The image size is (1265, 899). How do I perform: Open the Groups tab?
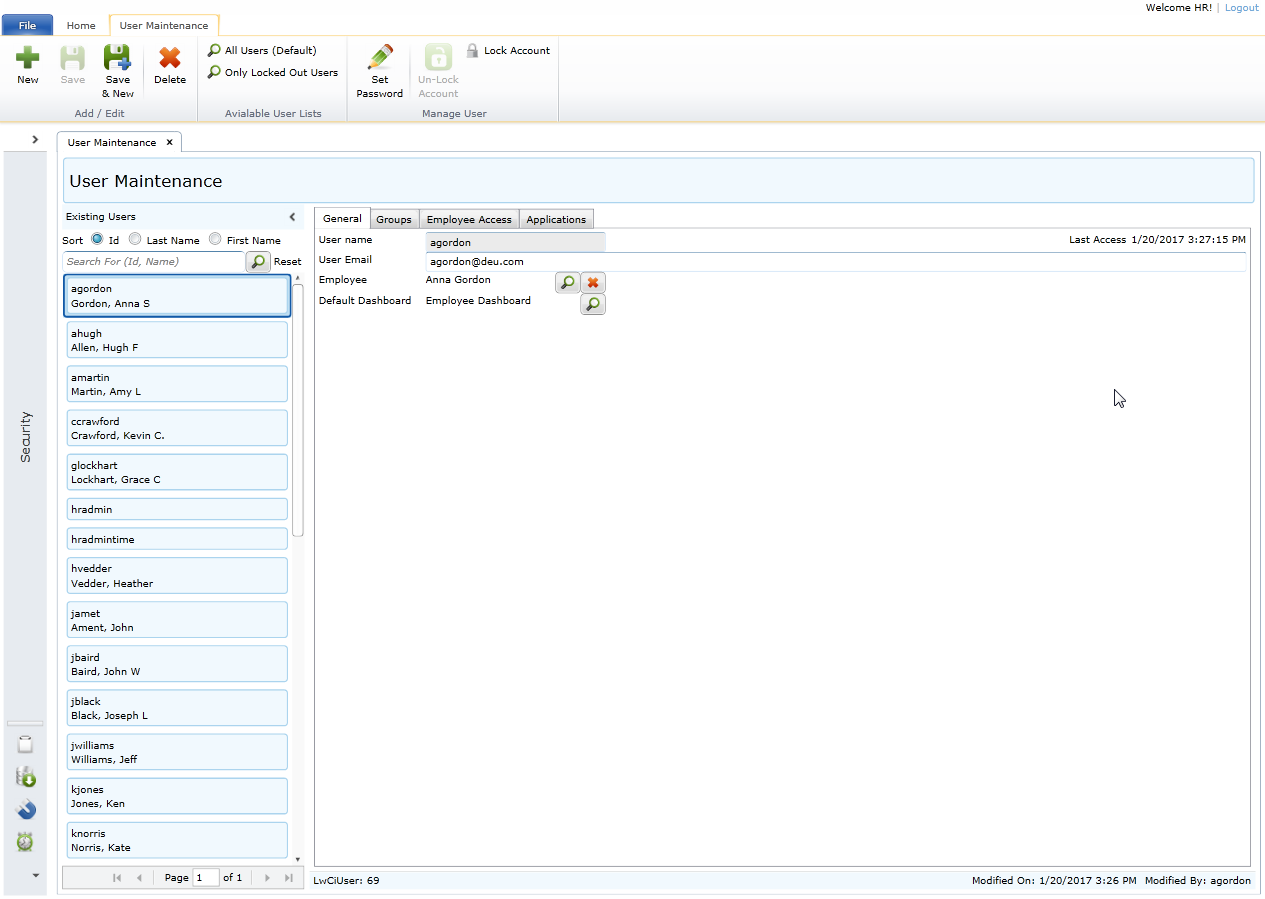pyautogui.click(x=394, y=219)
